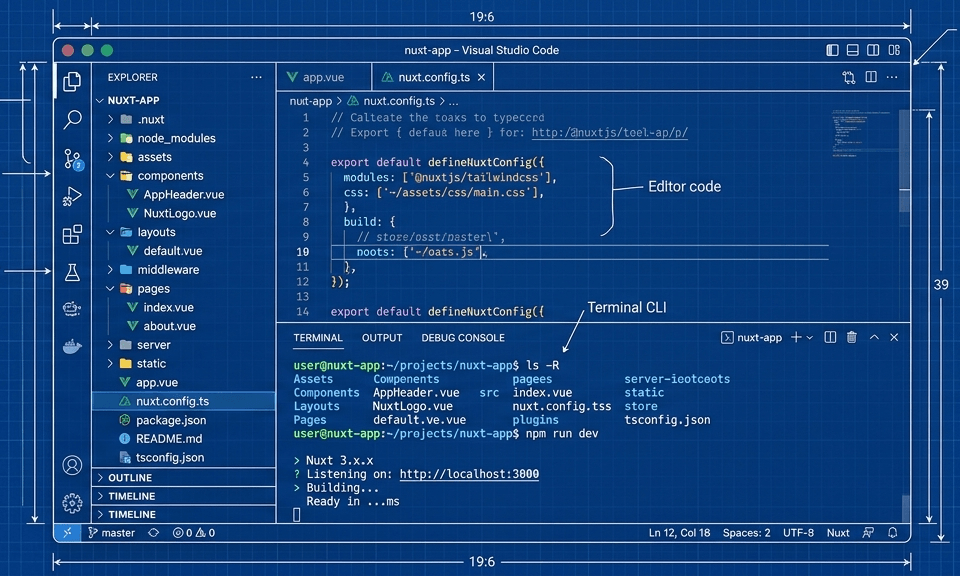Collapse the components folder
This screenshot has height=576, width=960.
click(x=110, y=176)
